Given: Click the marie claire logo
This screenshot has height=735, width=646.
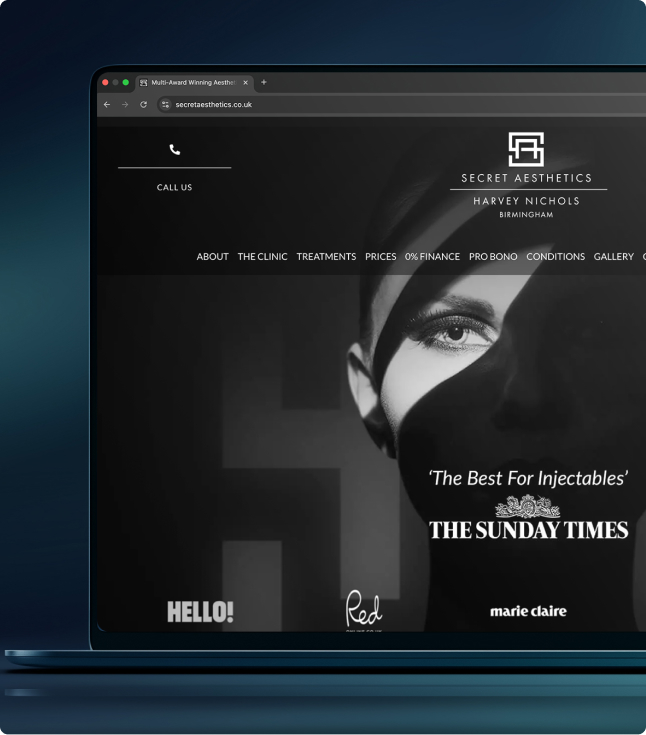Looking at the screenshot, I should (x=528, y=610).
